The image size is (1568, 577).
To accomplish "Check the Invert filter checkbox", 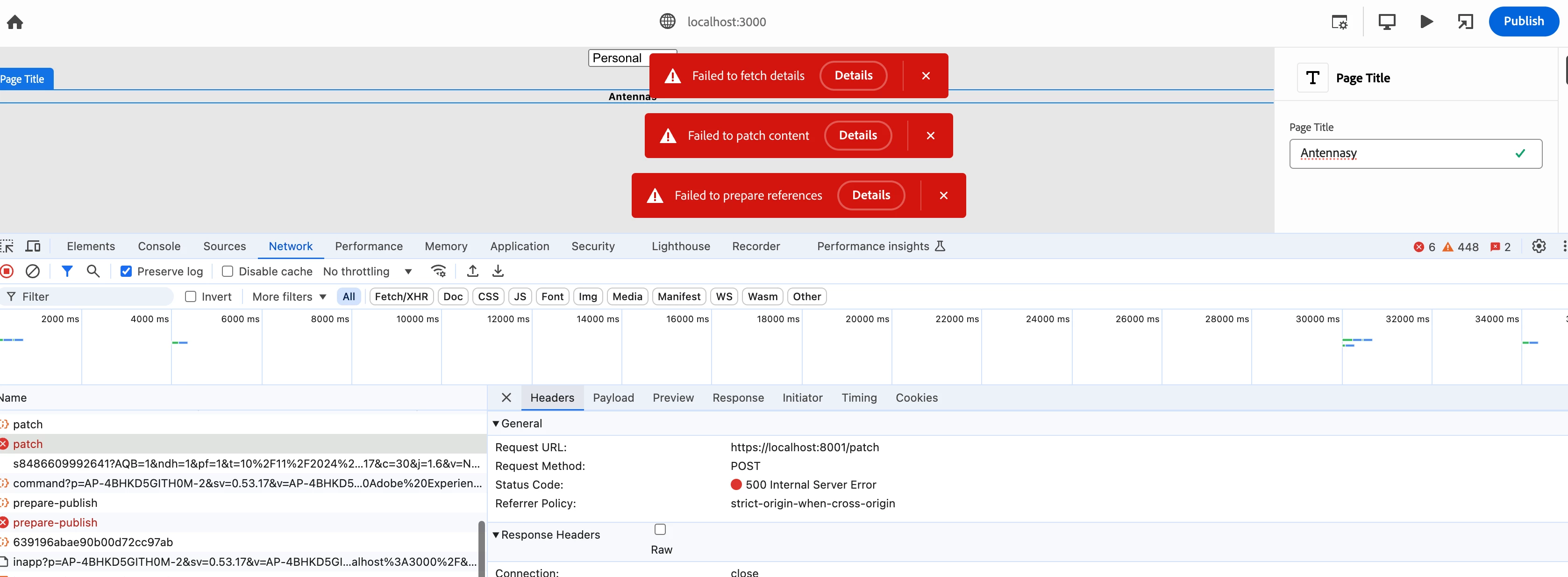I will [191, 297].
